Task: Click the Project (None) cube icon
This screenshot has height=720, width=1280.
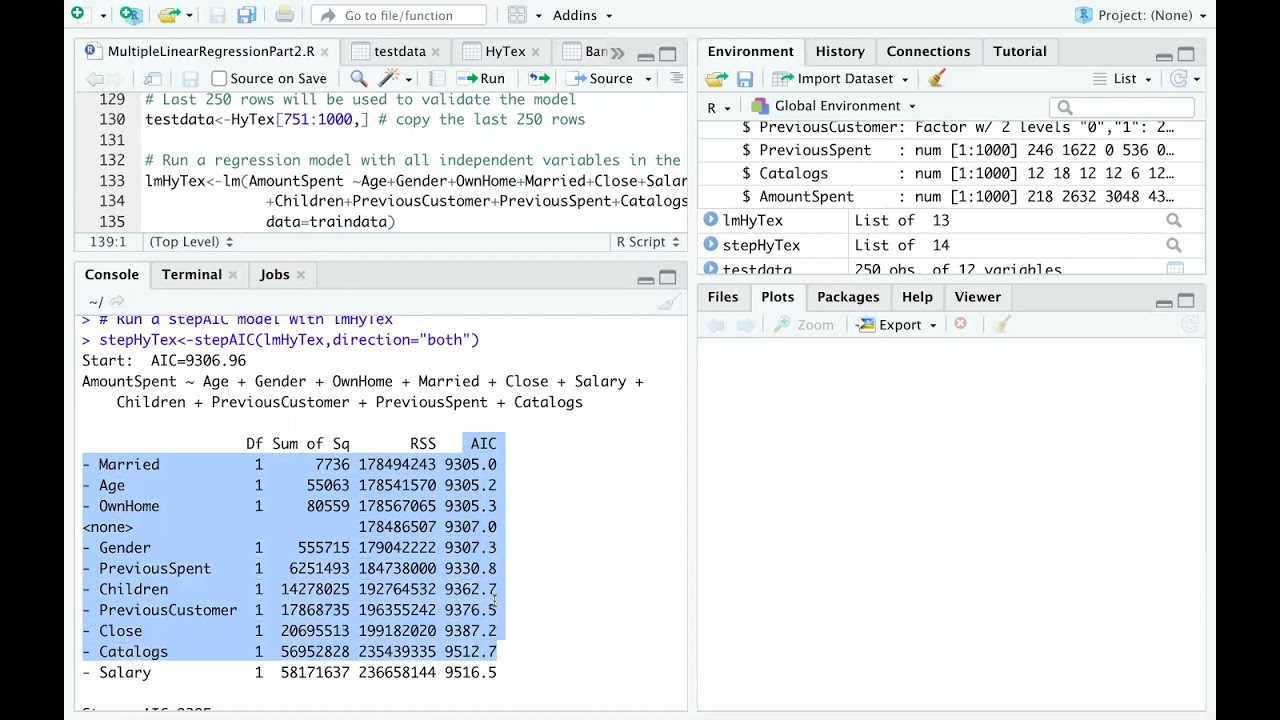Action: tap(1084, 15)
